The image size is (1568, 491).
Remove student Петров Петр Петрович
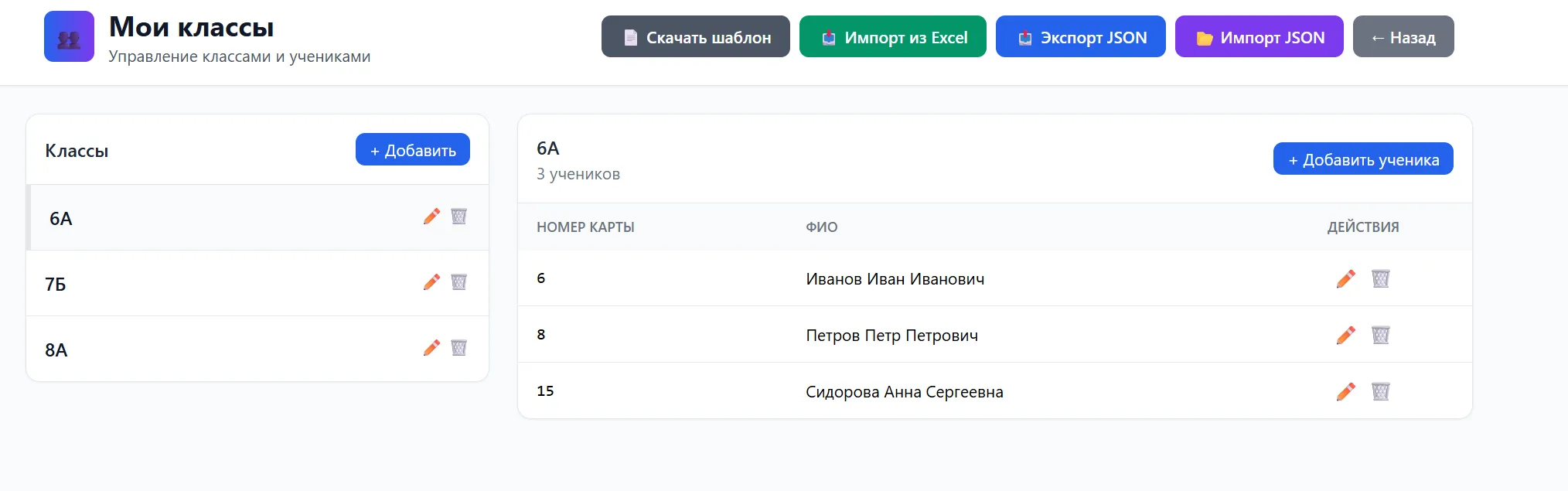coord(1380,335)
